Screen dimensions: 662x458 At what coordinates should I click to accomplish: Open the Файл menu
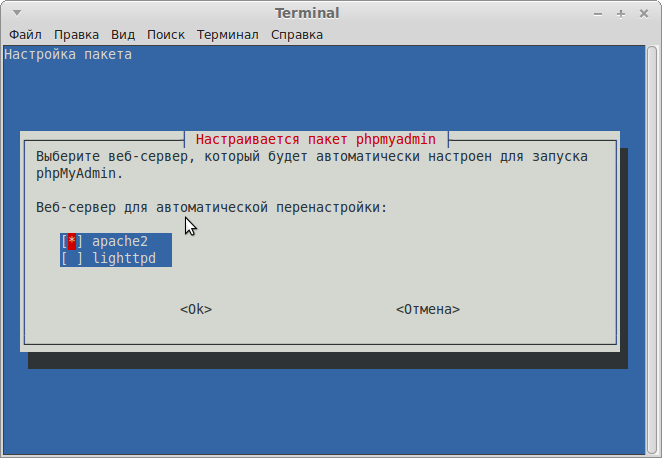point(25,35)
